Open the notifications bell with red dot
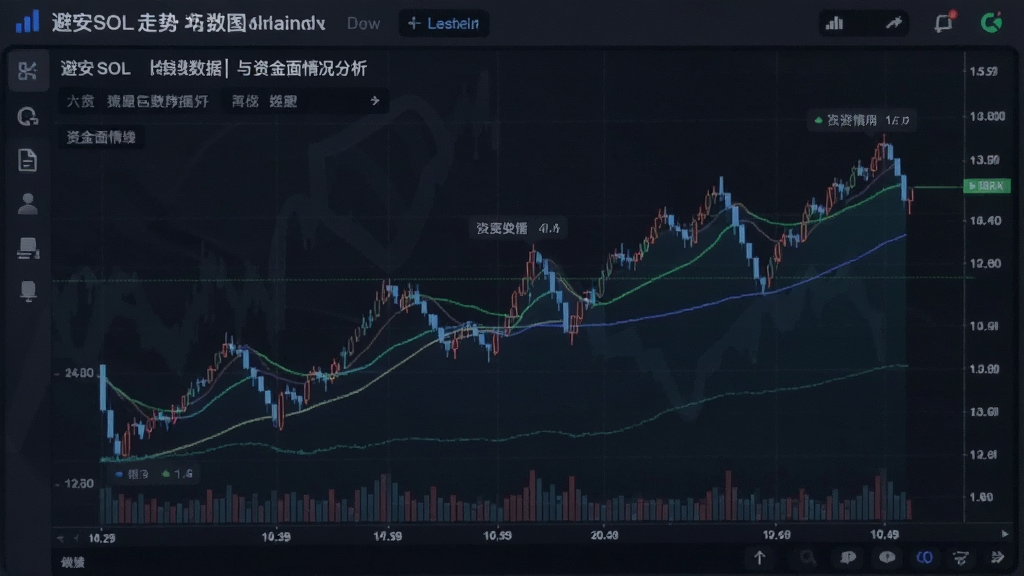 [944, 23]
